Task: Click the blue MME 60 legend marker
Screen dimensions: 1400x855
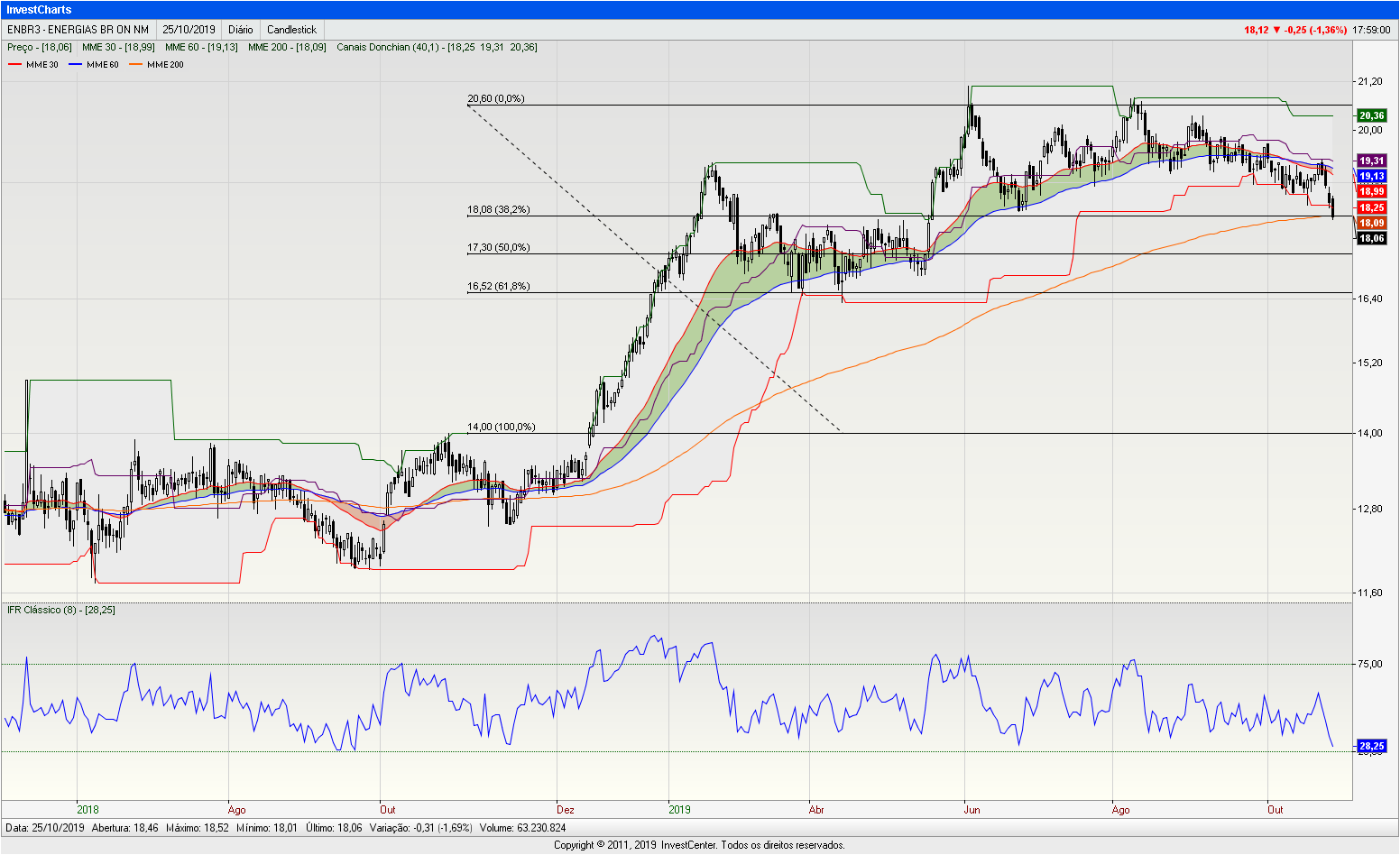Action: [x=75, y=65]
